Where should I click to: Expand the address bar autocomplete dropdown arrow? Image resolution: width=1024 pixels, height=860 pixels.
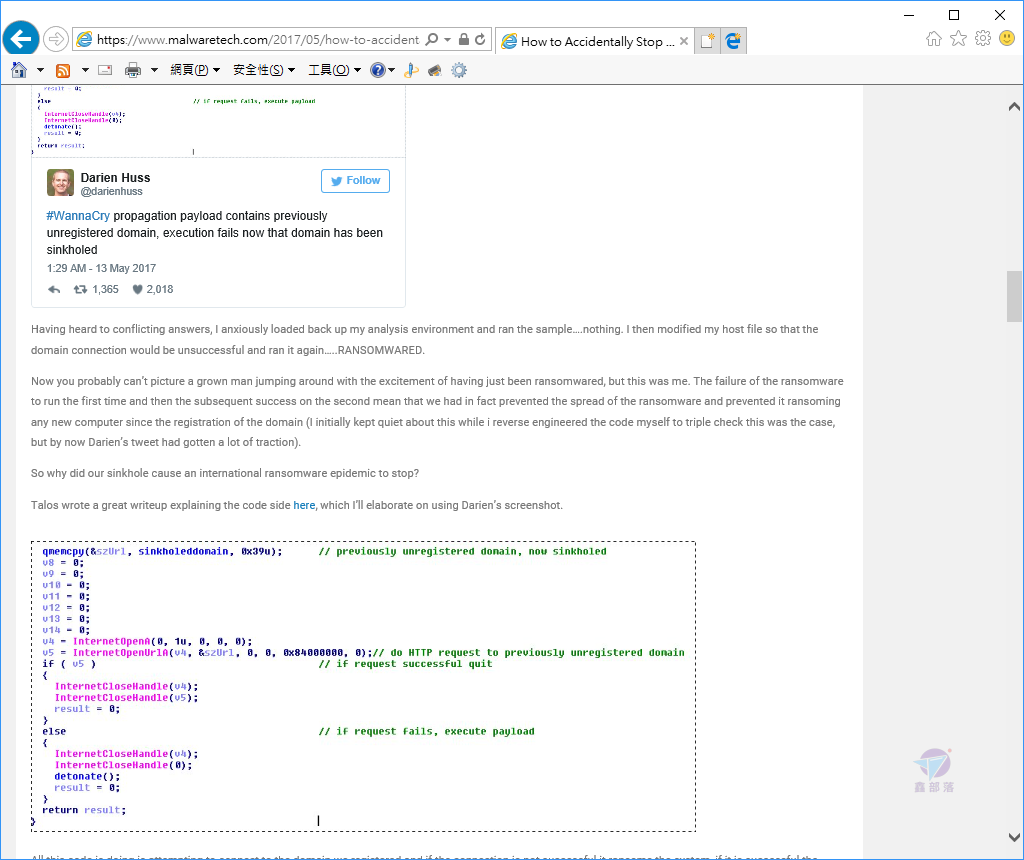point(447,39)
